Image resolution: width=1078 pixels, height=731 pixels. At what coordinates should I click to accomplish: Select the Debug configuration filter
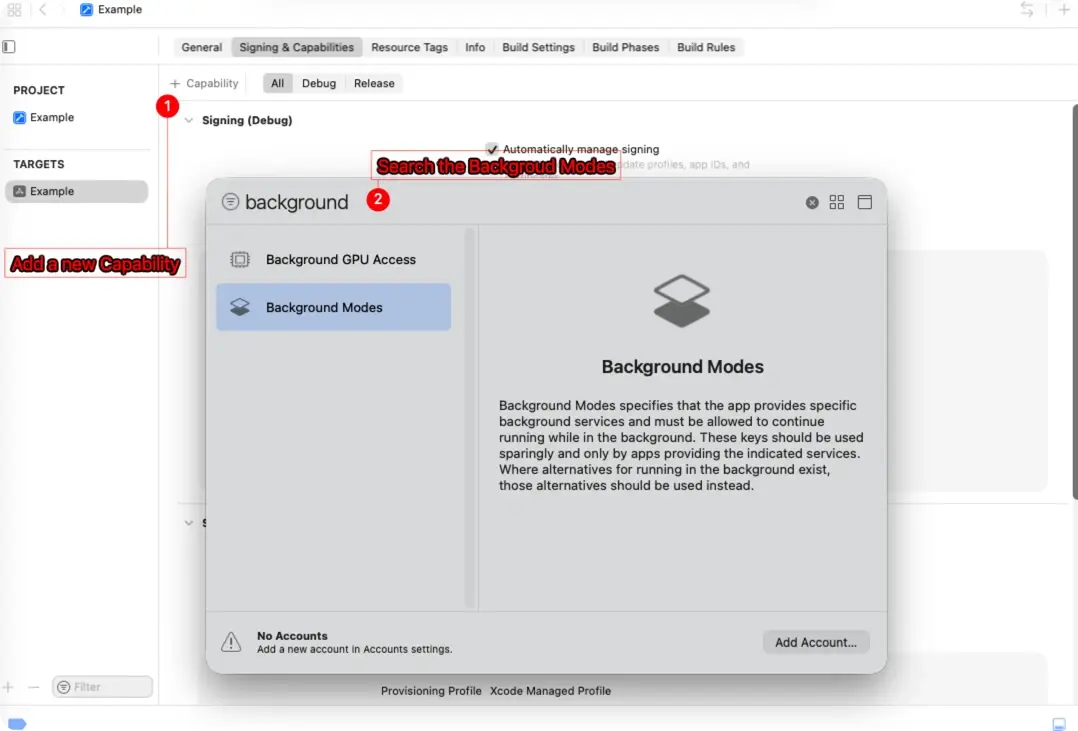click(x=319, y=83)
